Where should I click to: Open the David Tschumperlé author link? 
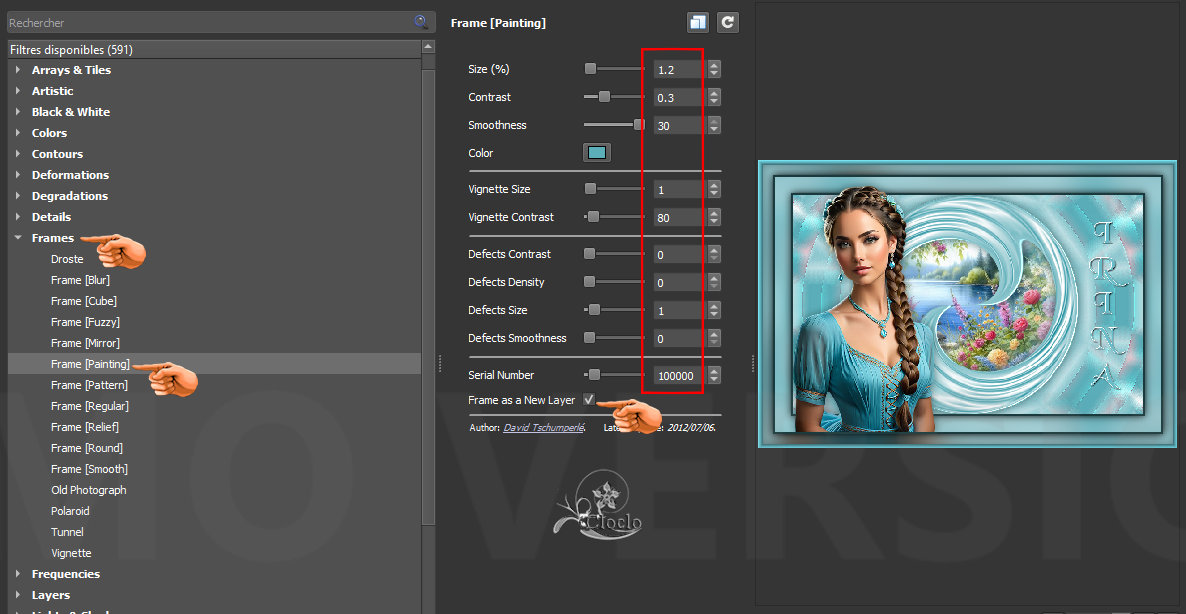tap(544, 427)
